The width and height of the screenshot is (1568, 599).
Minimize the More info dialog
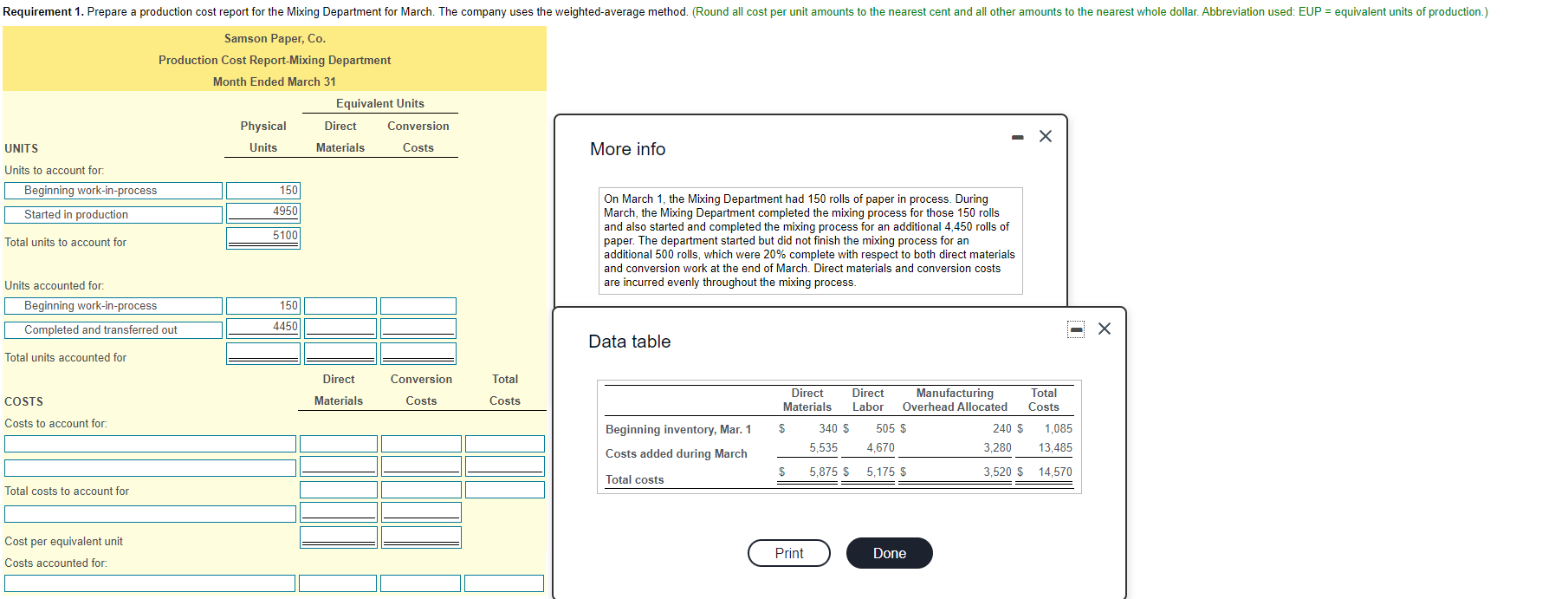pyautogui.click(x=1018, y=137)
